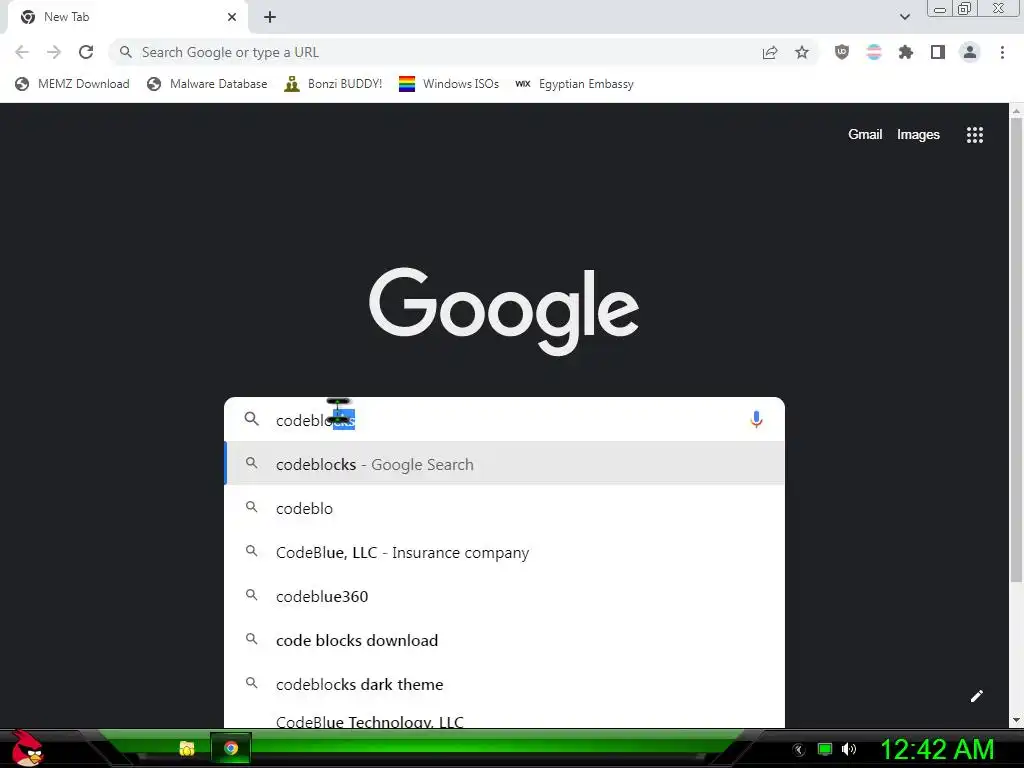This screenshot has width=1024, height=768.
Task: Open the Chrome profile avatar
Action: click(x=970, y=52)
